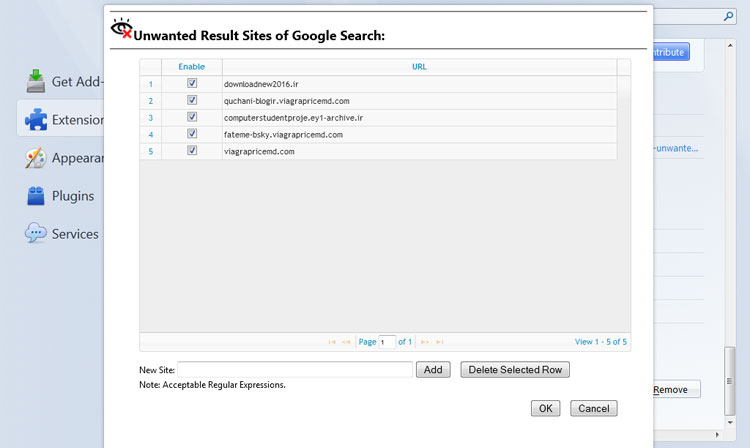Click row number 2 cell
This screenshot has width=750, height=448.
pos(151,101)
